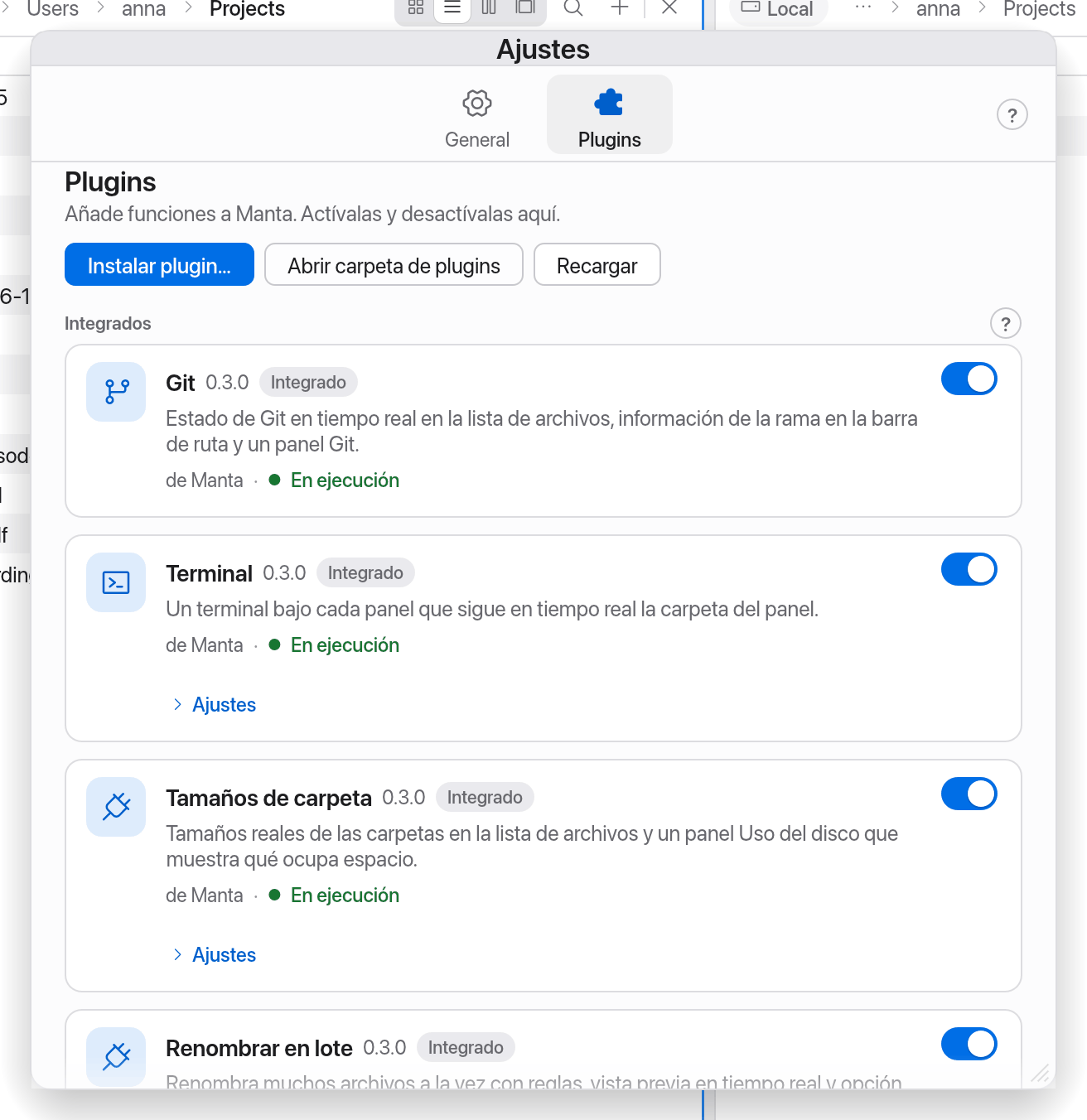Open the plugins folder with Abrir carpeta de plugins
1087x1120 pixels.
394,264
